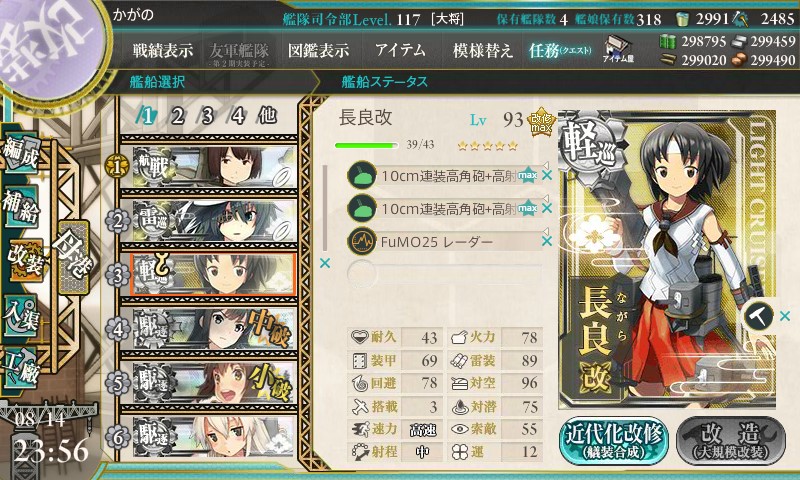Remove the FuMO25 レーダー equipment

click(x=547, y=241)
